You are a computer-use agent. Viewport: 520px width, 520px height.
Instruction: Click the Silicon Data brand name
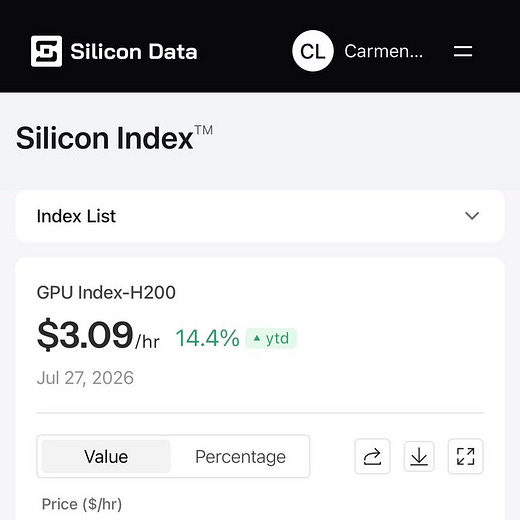134,52
